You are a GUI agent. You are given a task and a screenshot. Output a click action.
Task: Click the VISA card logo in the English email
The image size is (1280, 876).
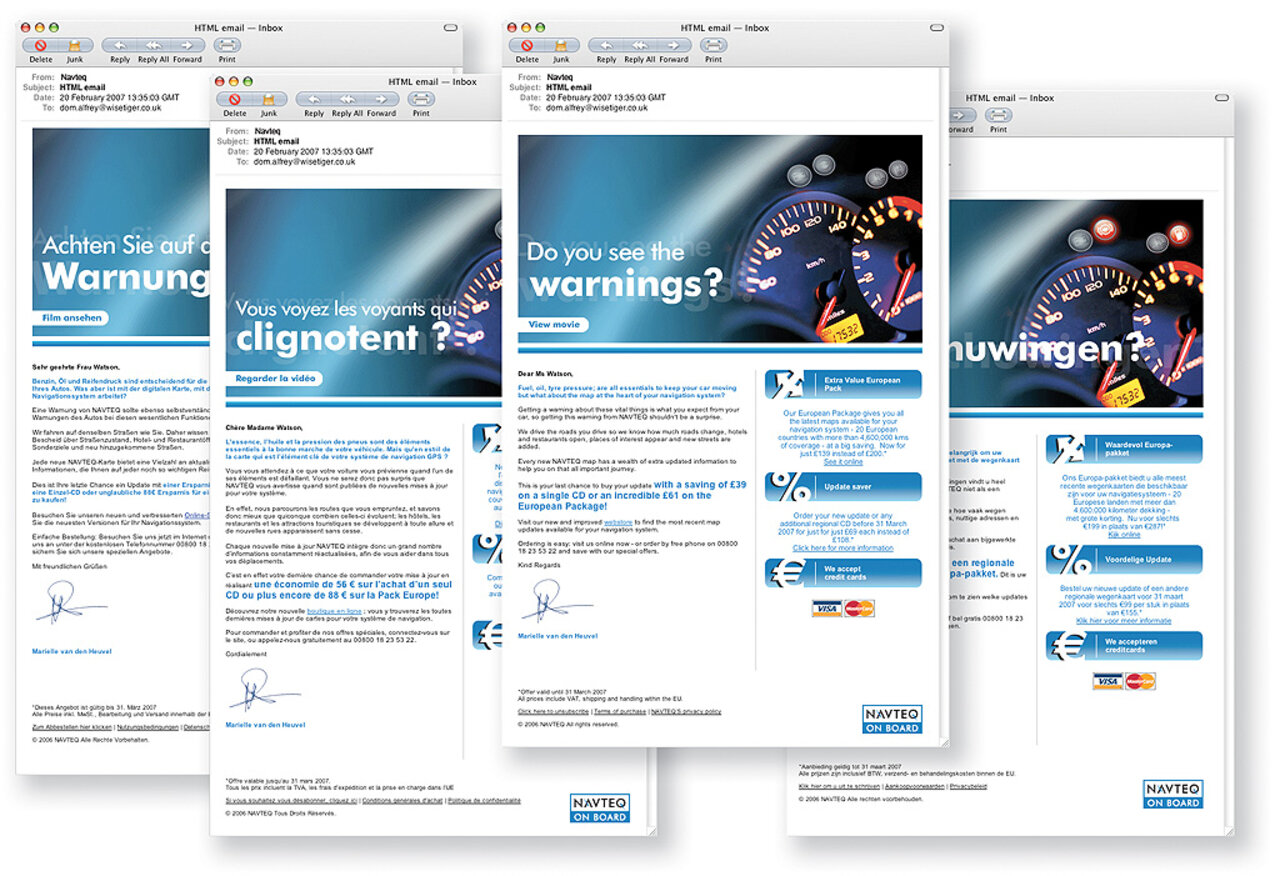[x=829, y=607]
